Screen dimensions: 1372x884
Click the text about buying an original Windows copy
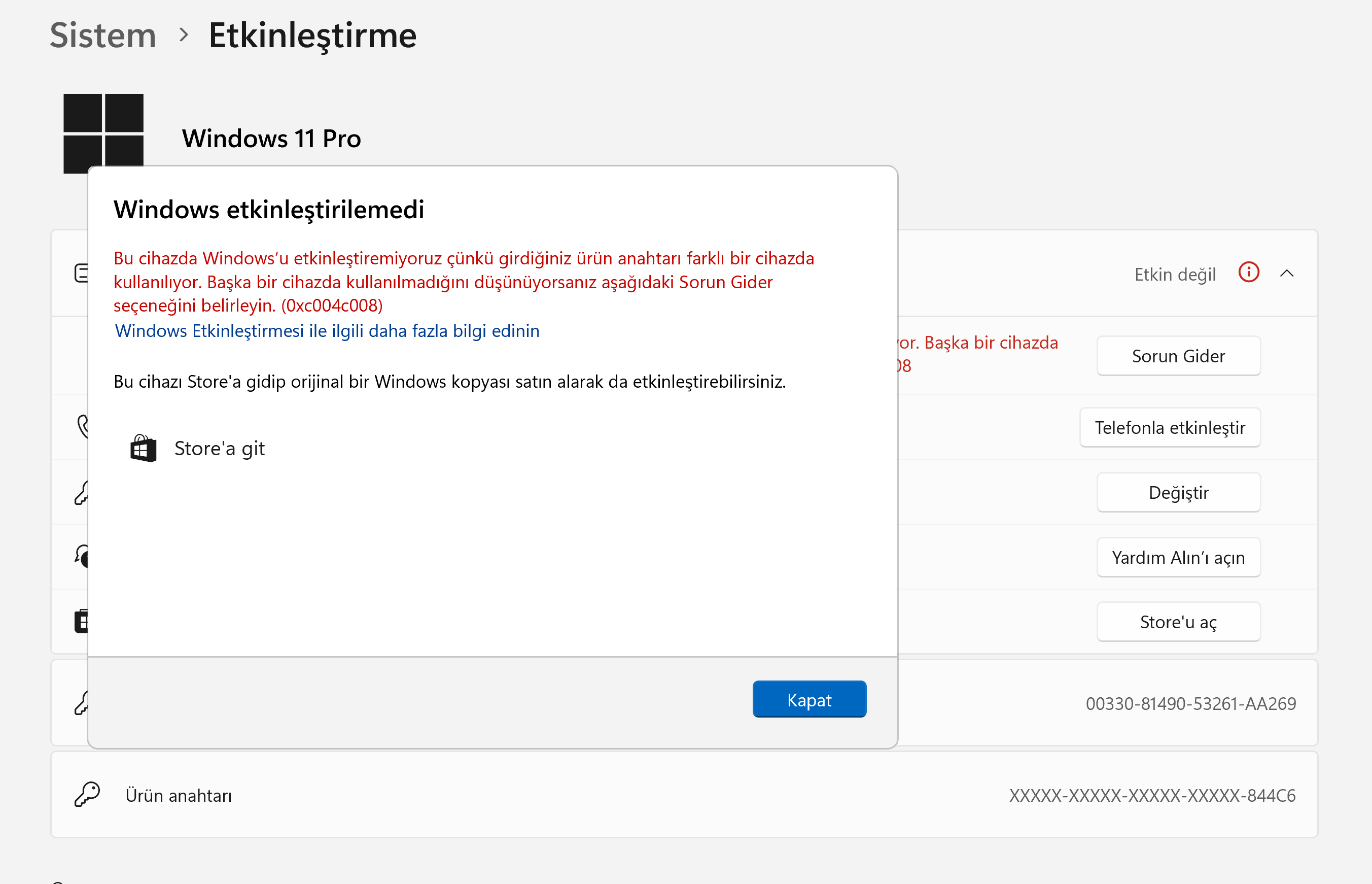click(x=450, y=382)
